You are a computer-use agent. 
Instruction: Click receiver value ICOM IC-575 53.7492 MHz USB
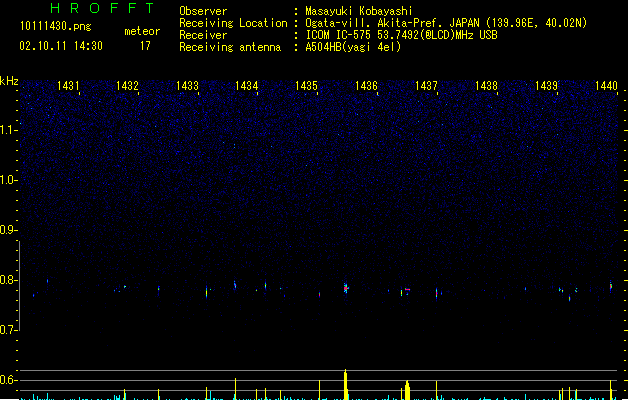pos(402,35)
